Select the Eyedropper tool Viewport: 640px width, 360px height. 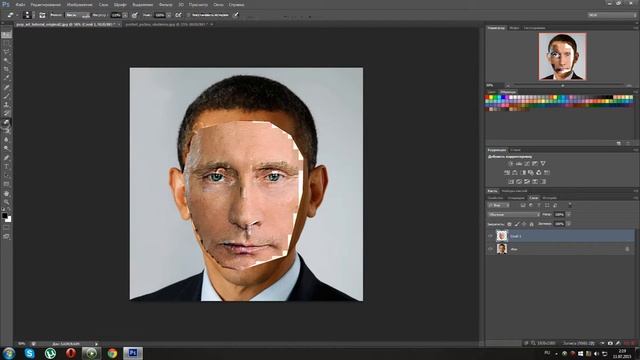pos(7,78)
